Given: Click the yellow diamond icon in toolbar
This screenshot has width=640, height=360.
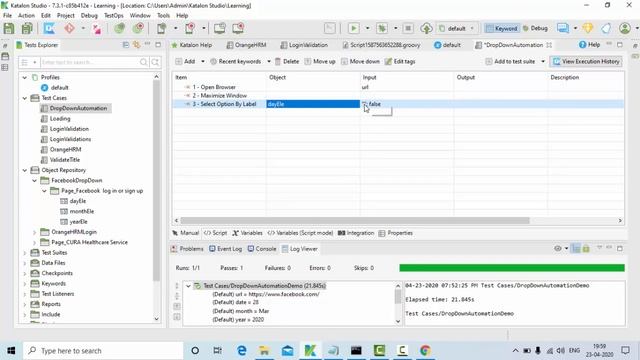Looking at the screenshot, I should [x=588, y=28].
